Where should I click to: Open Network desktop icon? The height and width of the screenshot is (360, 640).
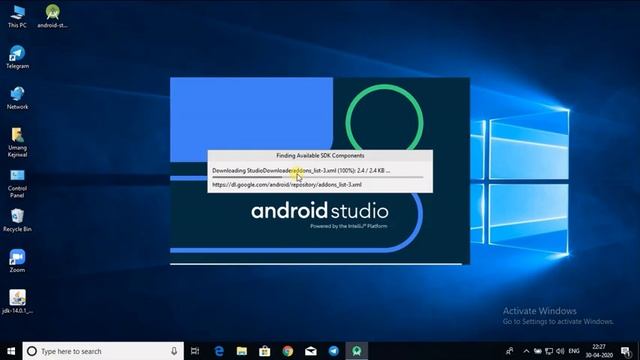(x=17, y=98)
